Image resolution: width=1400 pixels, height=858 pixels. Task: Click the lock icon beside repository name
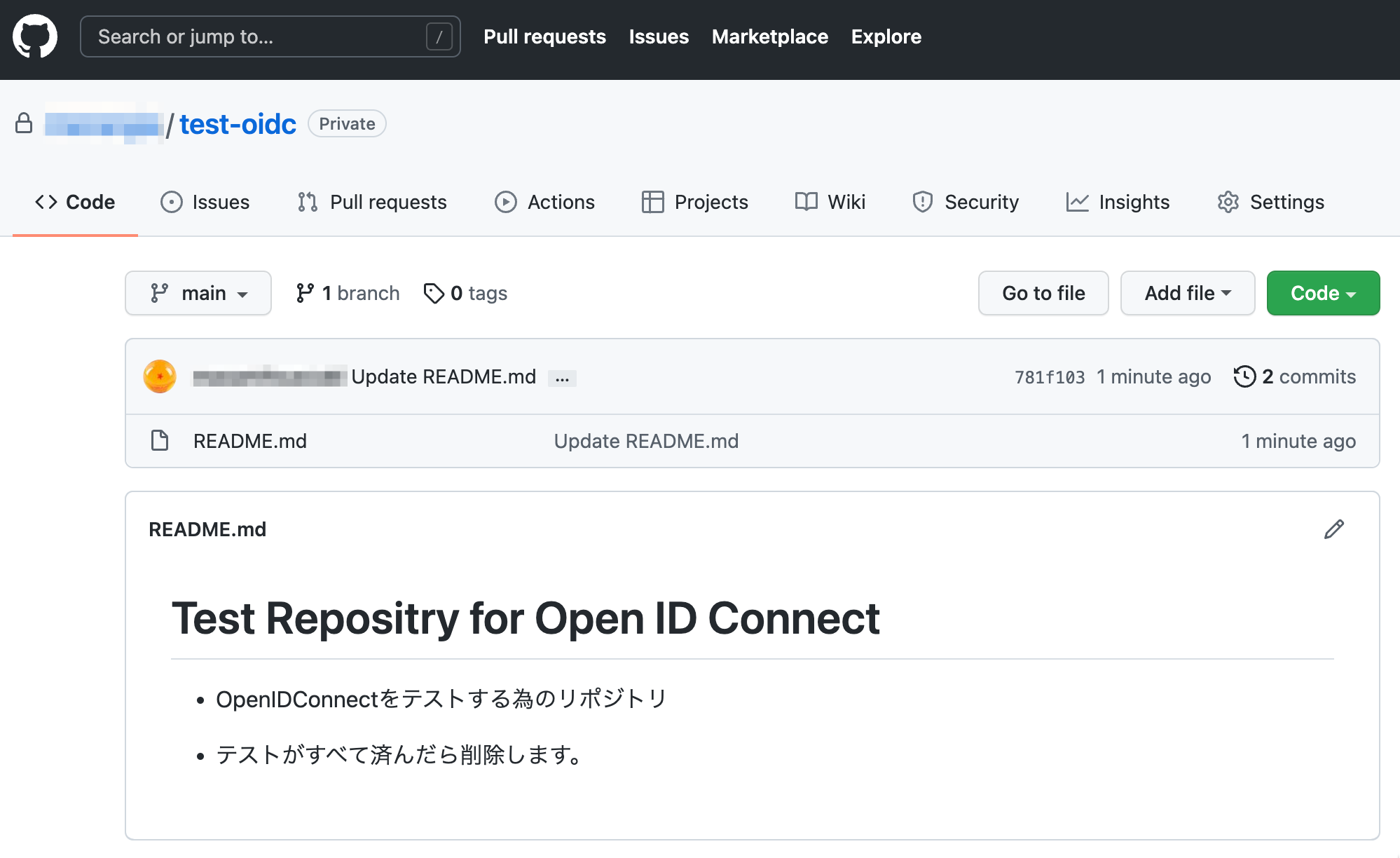pyautogui.click(x=24, y=123)
